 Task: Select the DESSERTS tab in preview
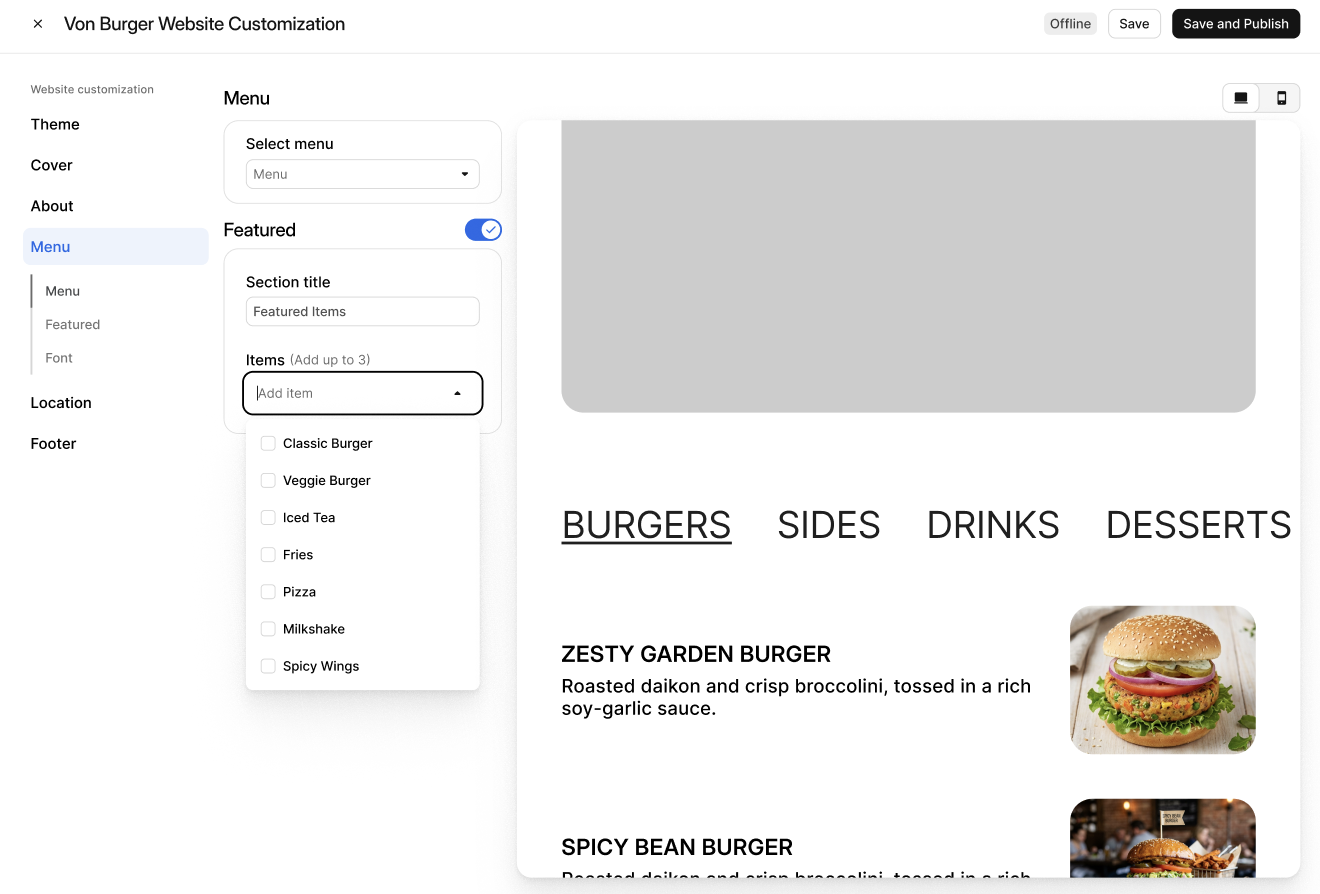tap(1199, 525)
